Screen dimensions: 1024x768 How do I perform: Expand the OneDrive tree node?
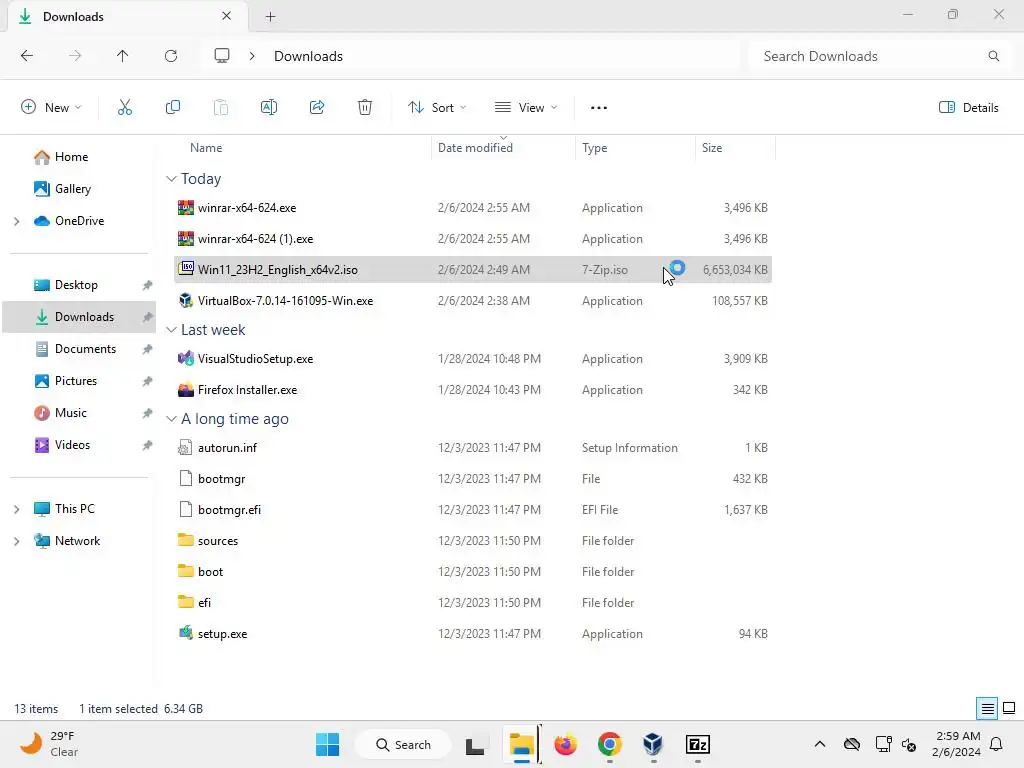pyautogui.click(x=17, y=221)
